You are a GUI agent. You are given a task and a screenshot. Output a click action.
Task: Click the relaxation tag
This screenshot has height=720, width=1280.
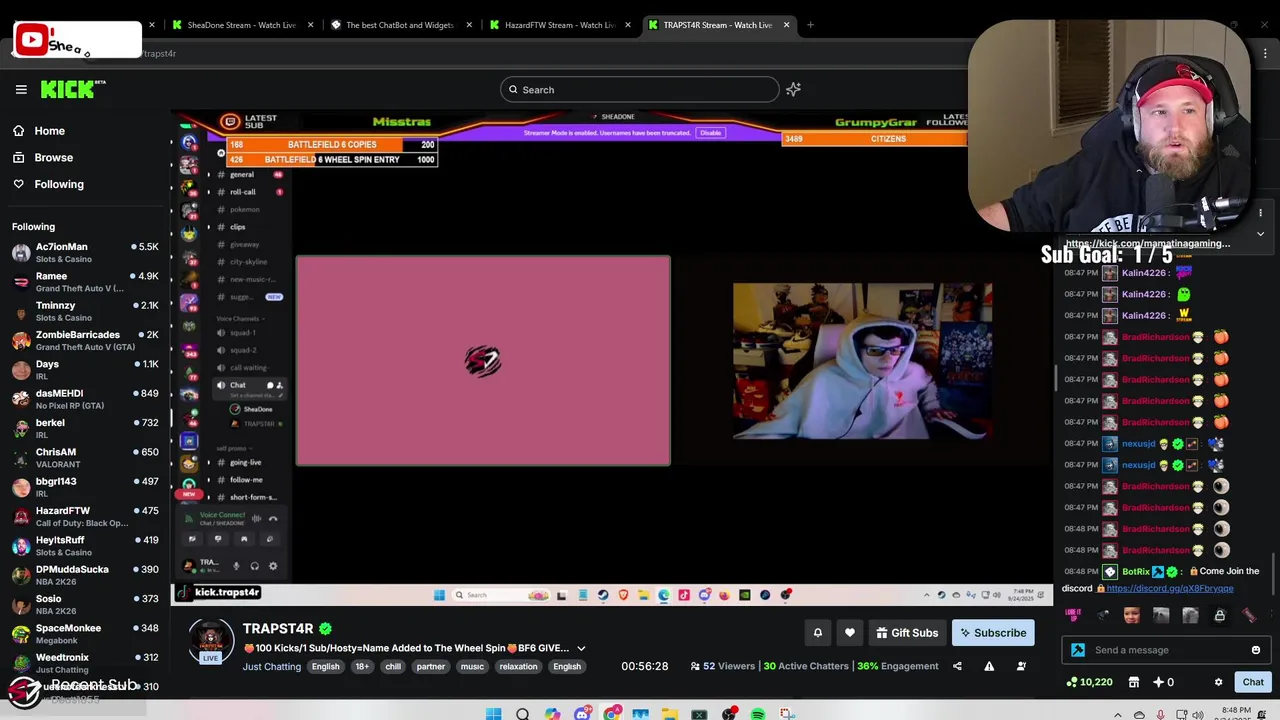tap(518, 667)
